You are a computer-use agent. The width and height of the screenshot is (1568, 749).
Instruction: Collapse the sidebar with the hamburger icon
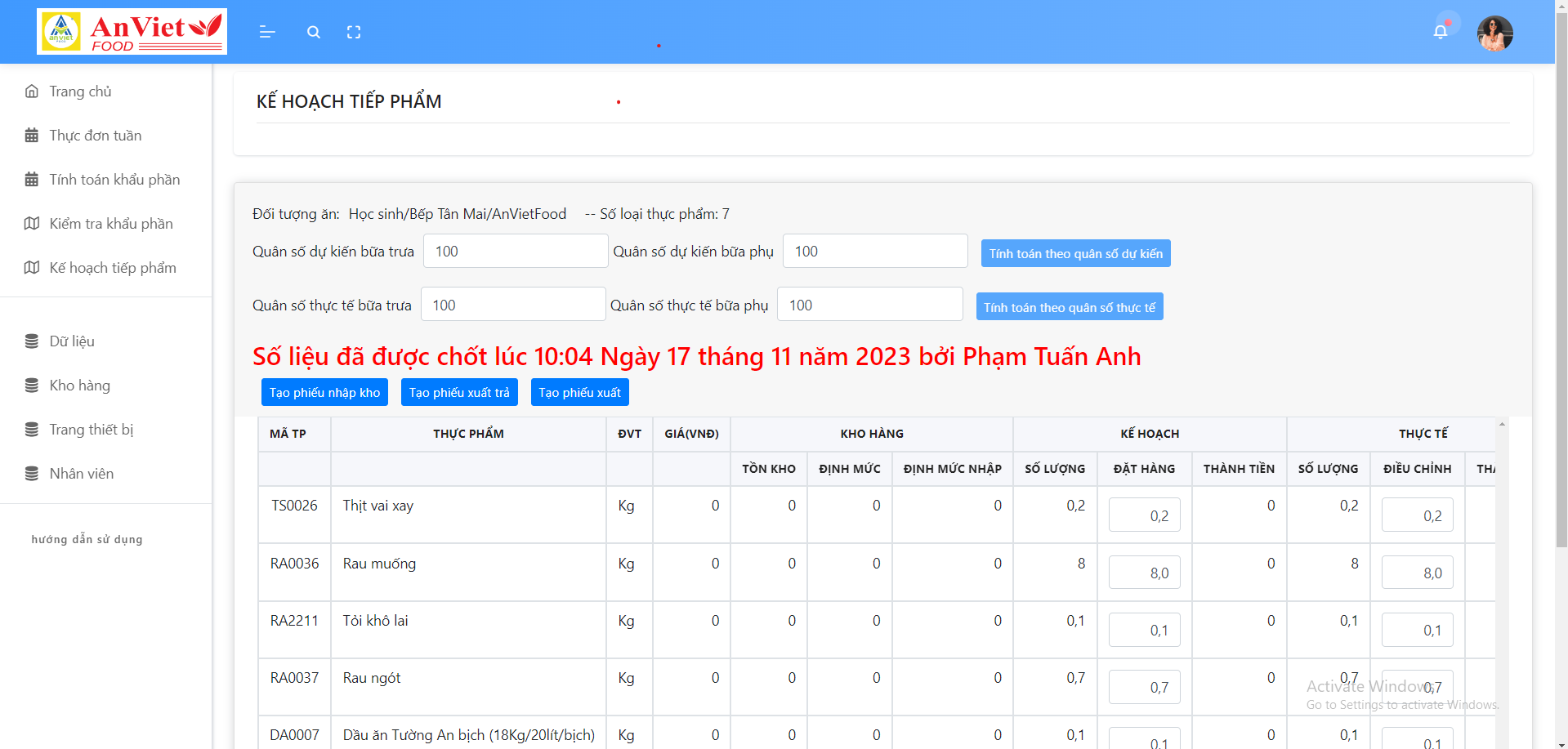pyautogui.click(x=266, y=32)
